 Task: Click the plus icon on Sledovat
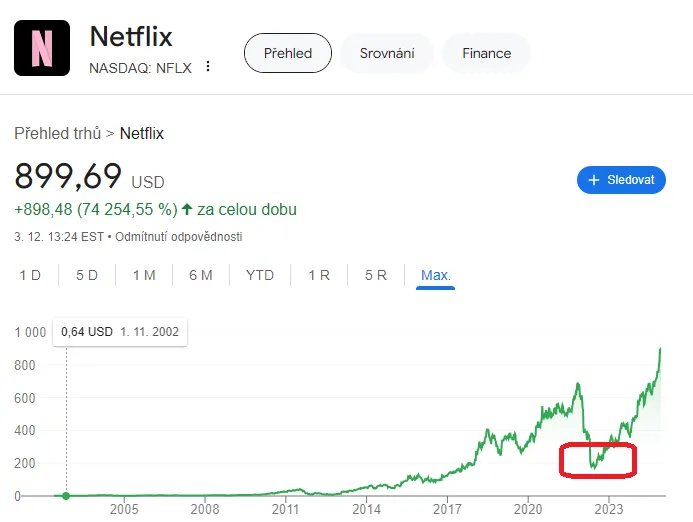[x=594, y=180]
